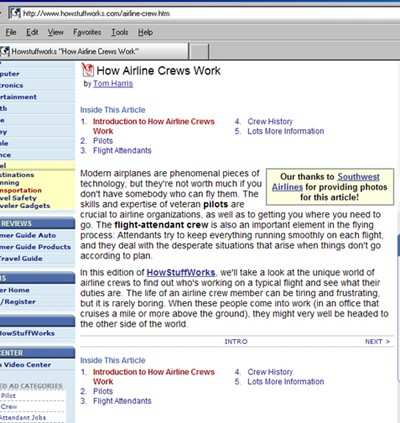400x423 pixels.
Task: Click the page icon on the Howstuffworks tab
Action: point(5,51)
